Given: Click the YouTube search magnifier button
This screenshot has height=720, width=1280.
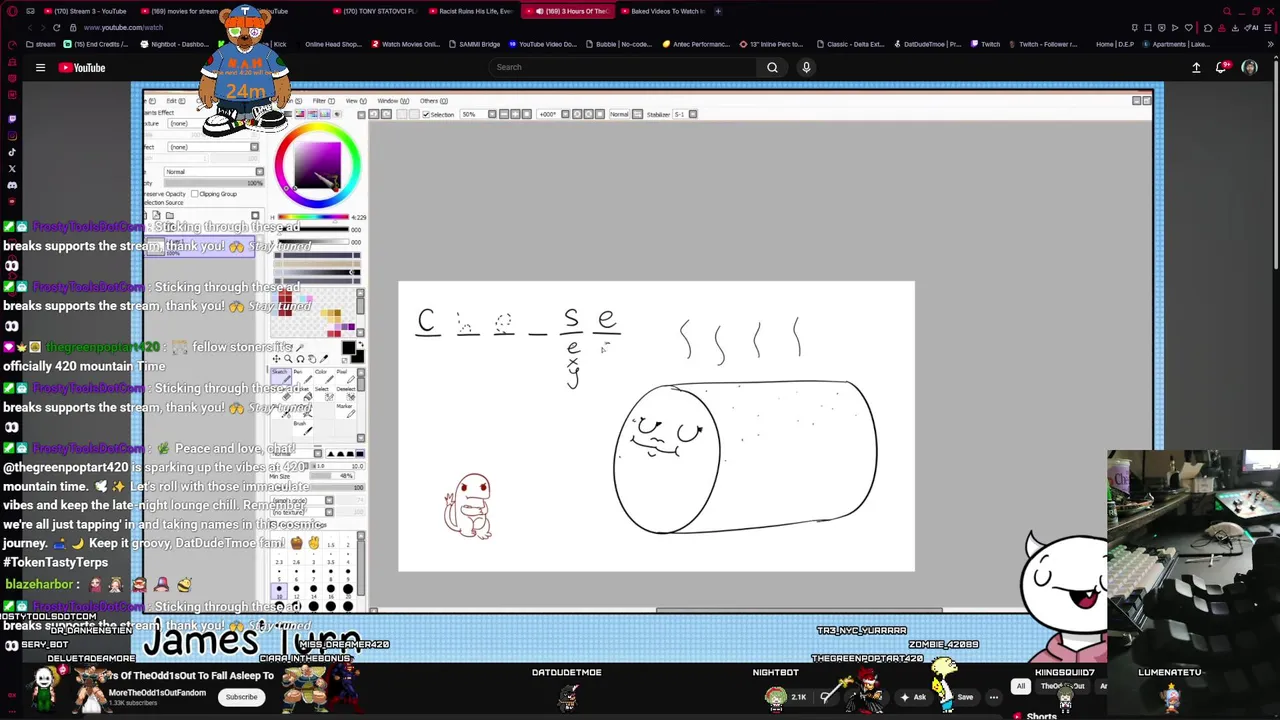Looking at the screenshot, I should (x=772, y=67).
